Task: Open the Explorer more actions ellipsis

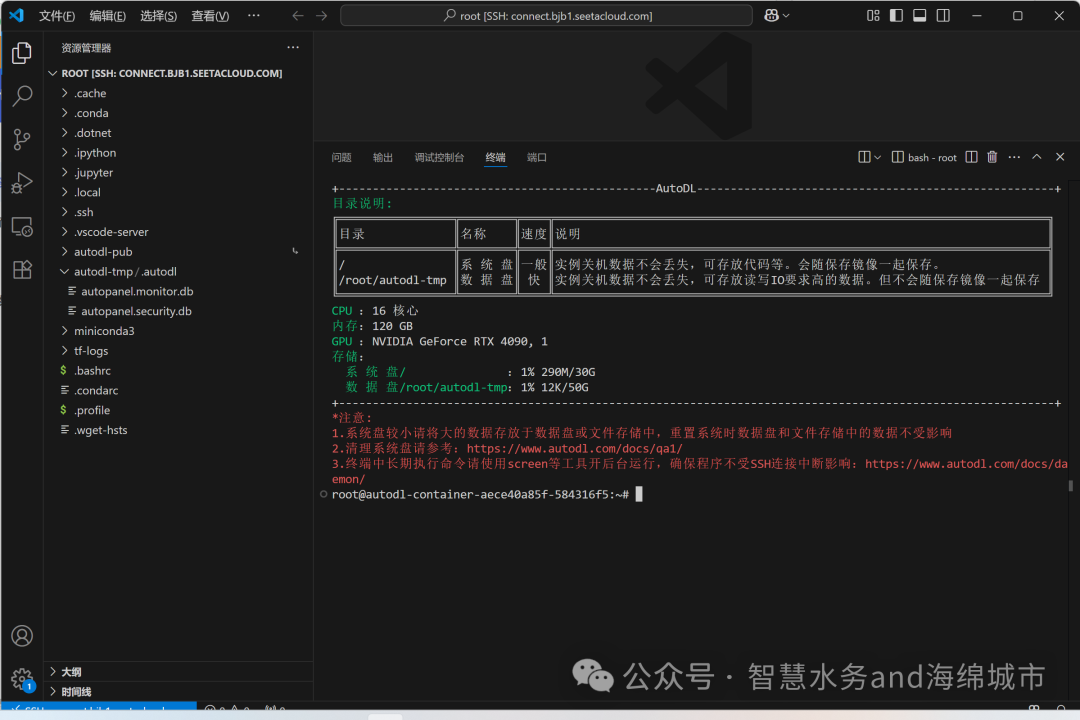Action: 293,48
